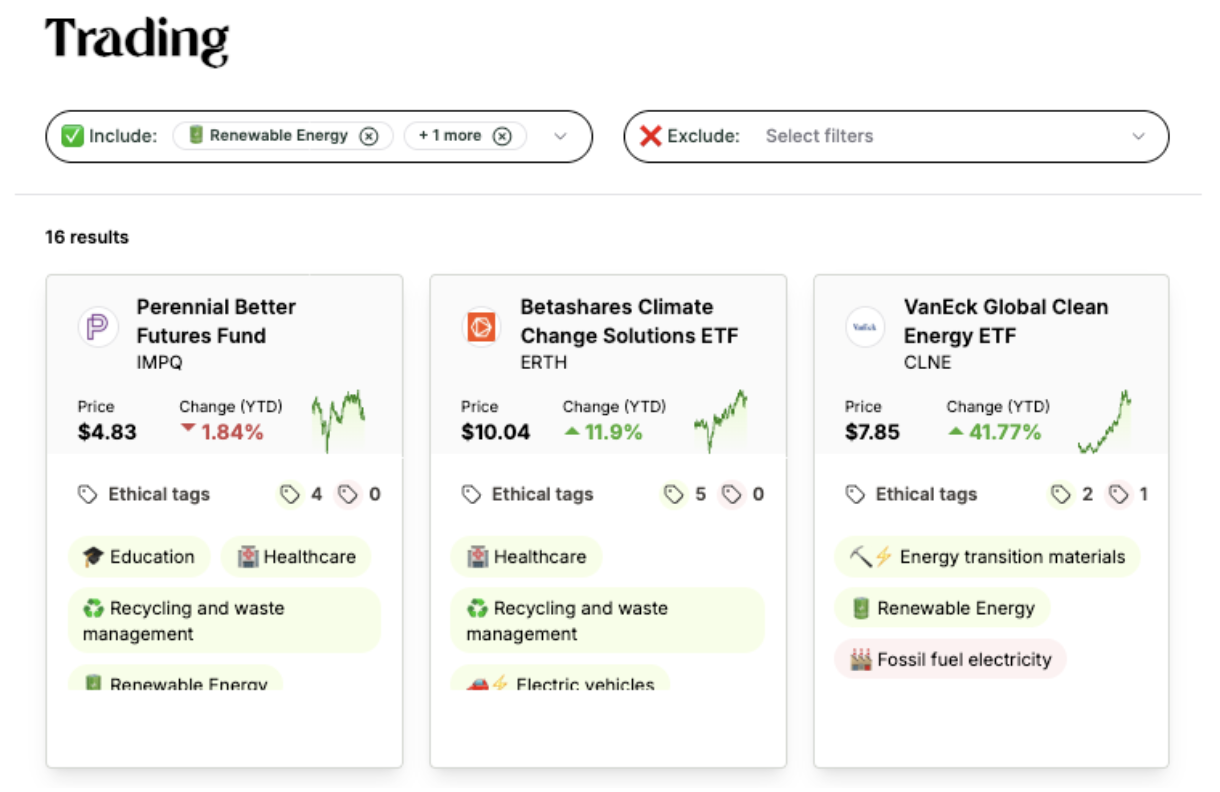Image resolution: width=1220 pixels, height=792 pixels.
Task: Click the green positive tag icon for CLNE
Action: point(1060,494)
